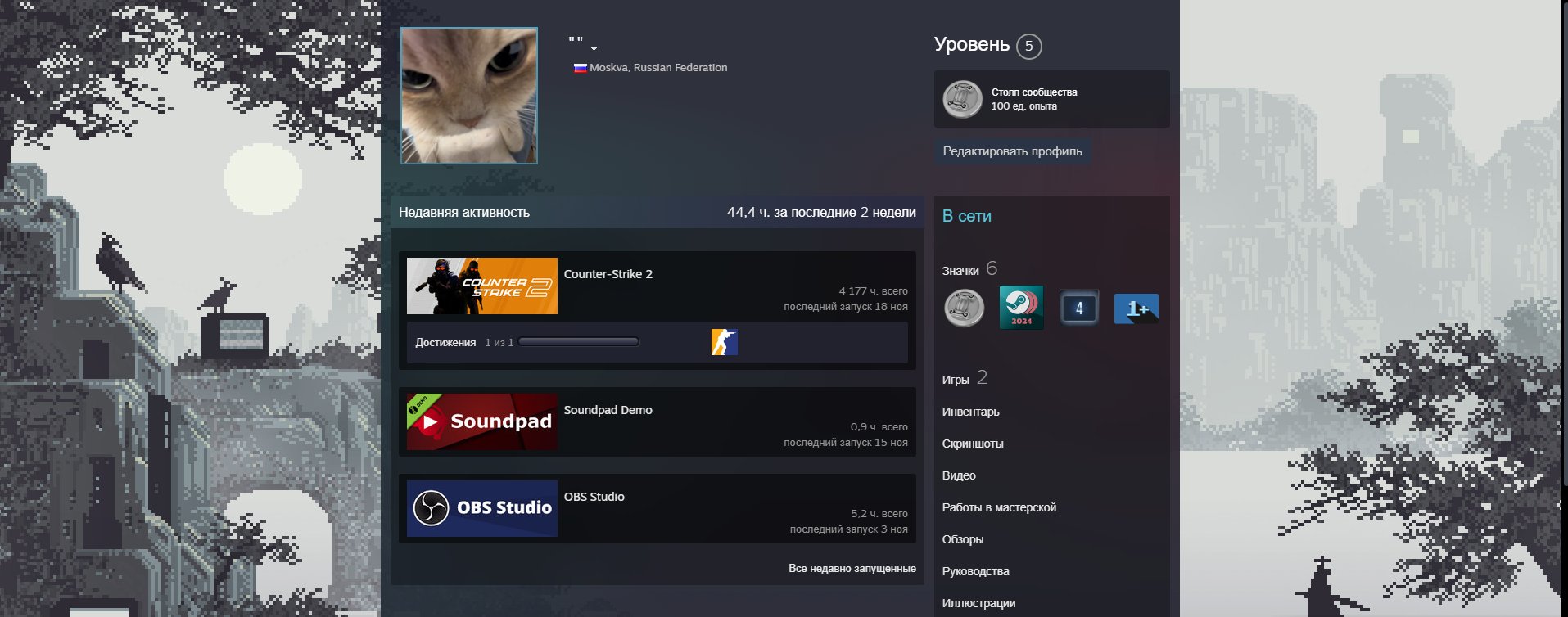Open Работы в мастерской link
The width and height of the screenshot is (1568, 617).
click(x=999, y=507)
